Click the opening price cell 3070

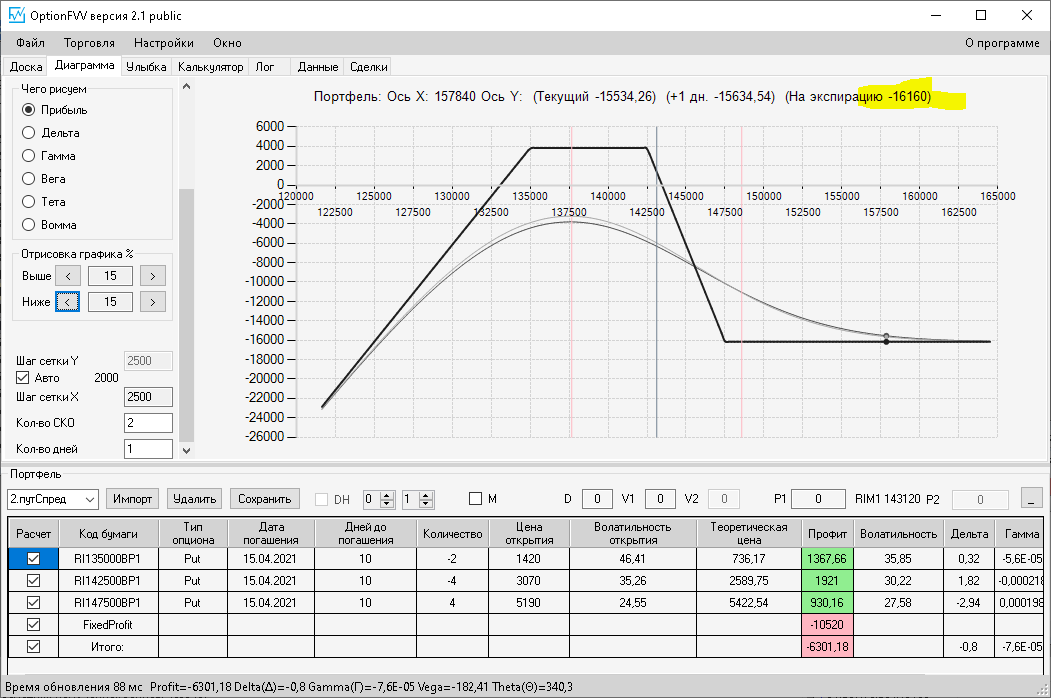point(529,581)
